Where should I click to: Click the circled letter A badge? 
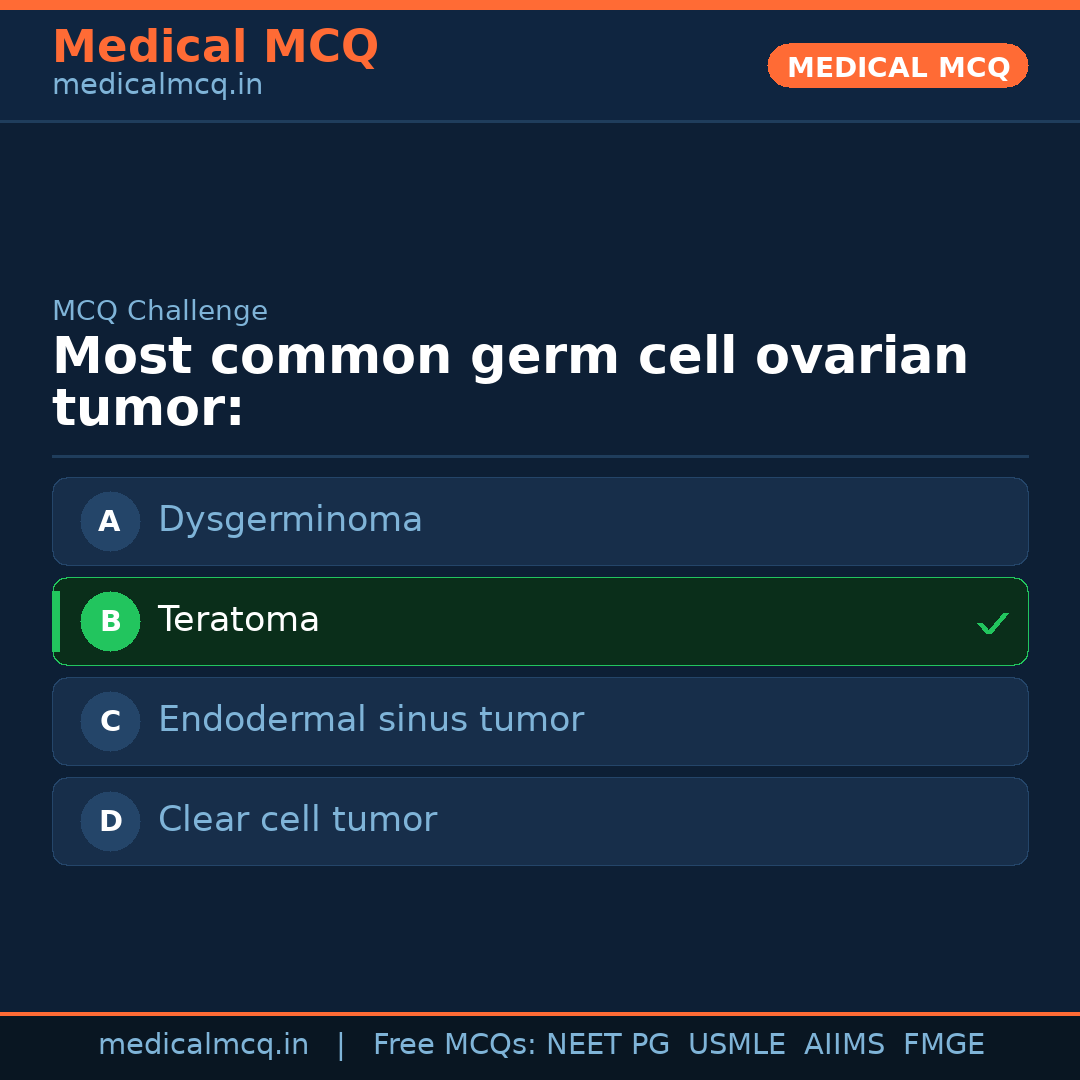coord(110,521)
